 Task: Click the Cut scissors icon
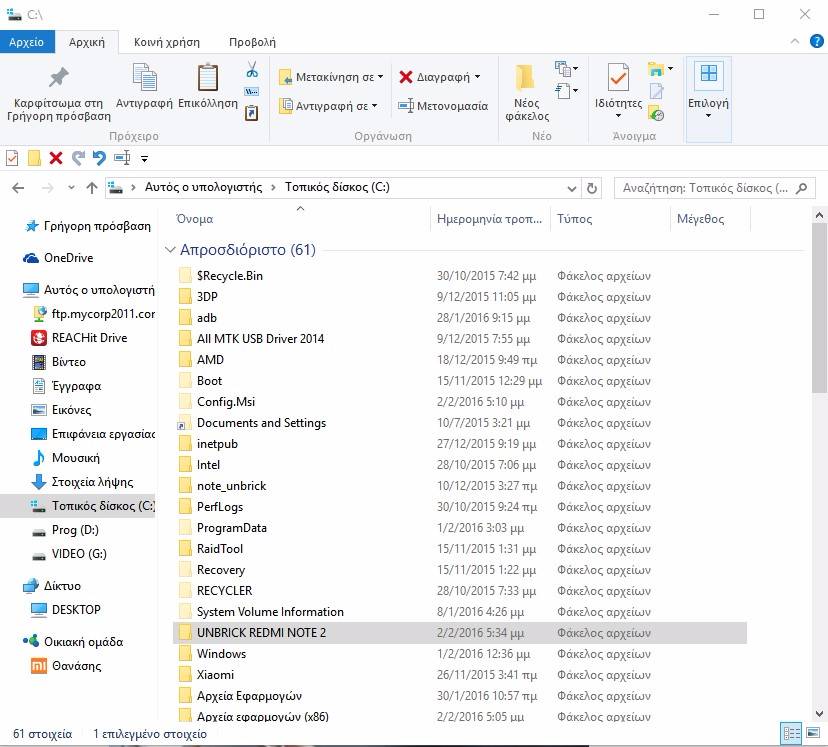[252, 70]
